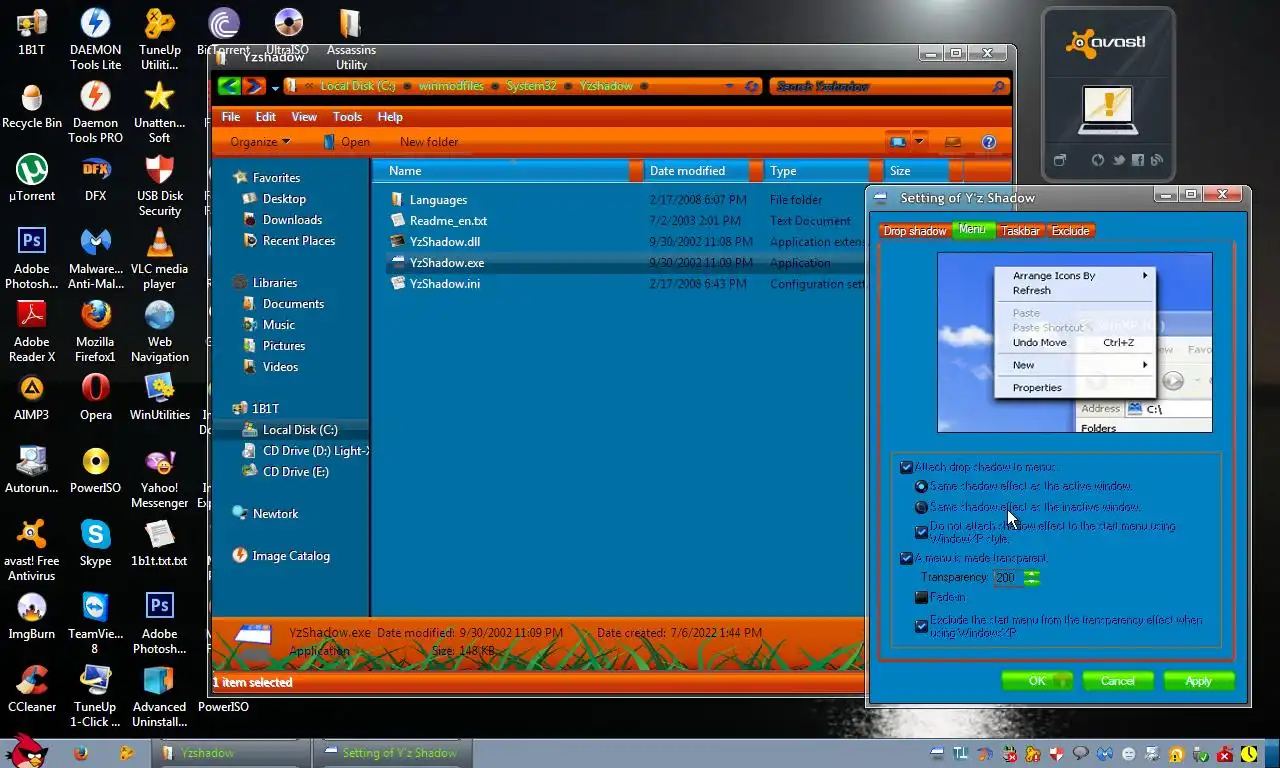Click OK in Y'z Shadow settings
The image size is (1280, 768).
pyautogui.click(x=1037, y=681)
